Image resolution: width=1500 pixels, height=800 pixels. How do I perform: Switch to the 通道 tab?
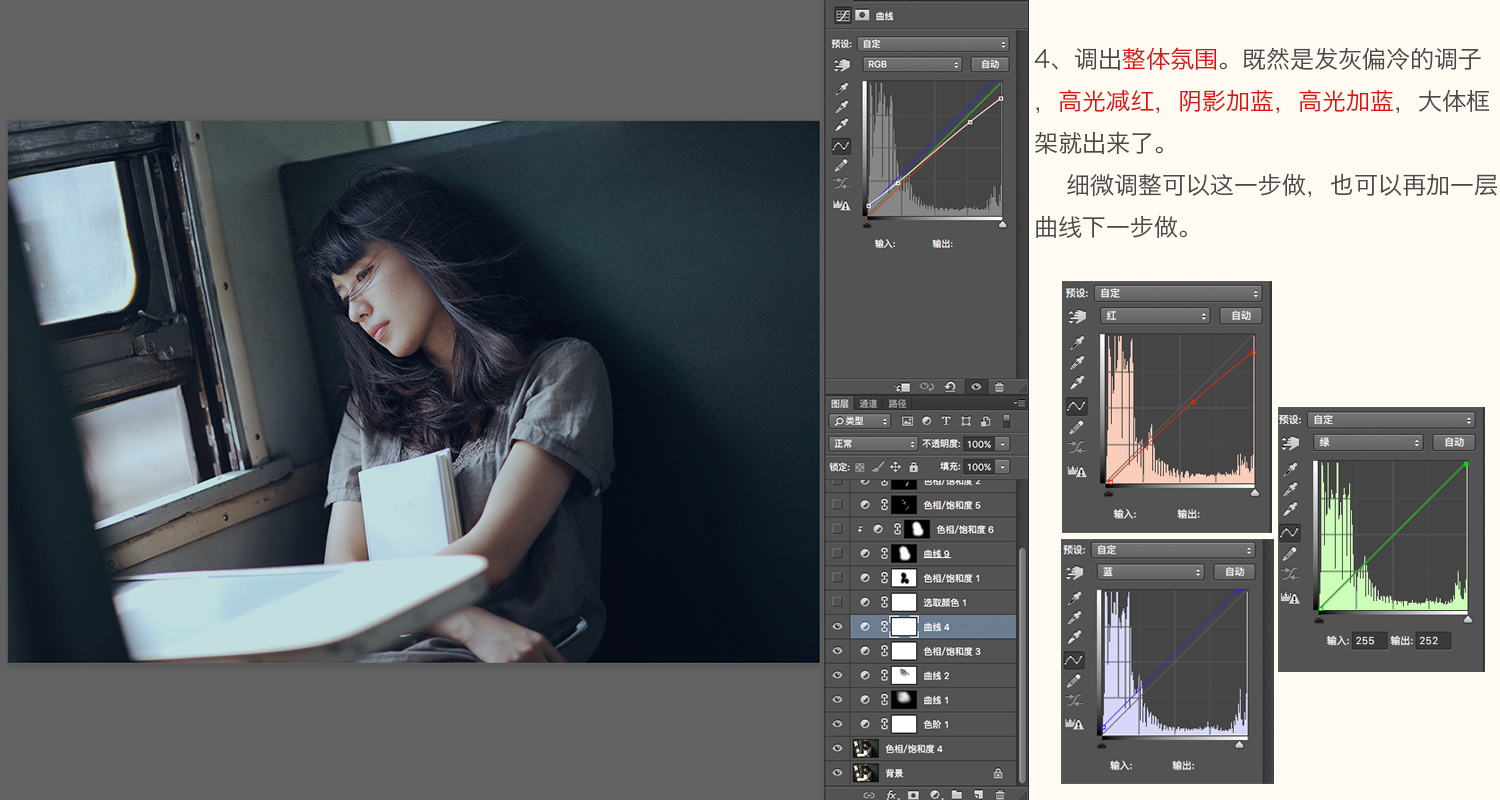tap(868, 404)
